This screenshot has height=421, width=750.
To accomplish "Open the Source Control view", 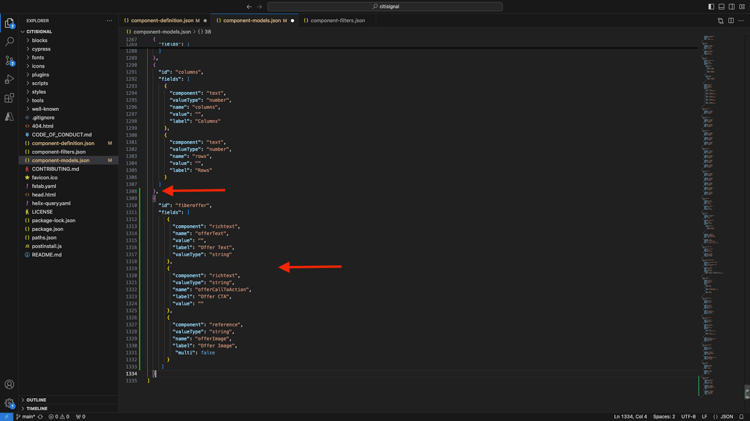I will 9,60.
